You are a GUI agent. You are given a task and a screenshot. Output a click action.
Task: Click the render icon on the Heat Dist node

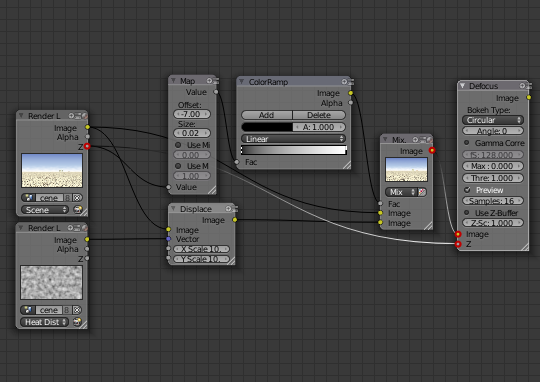coord(77,322)
